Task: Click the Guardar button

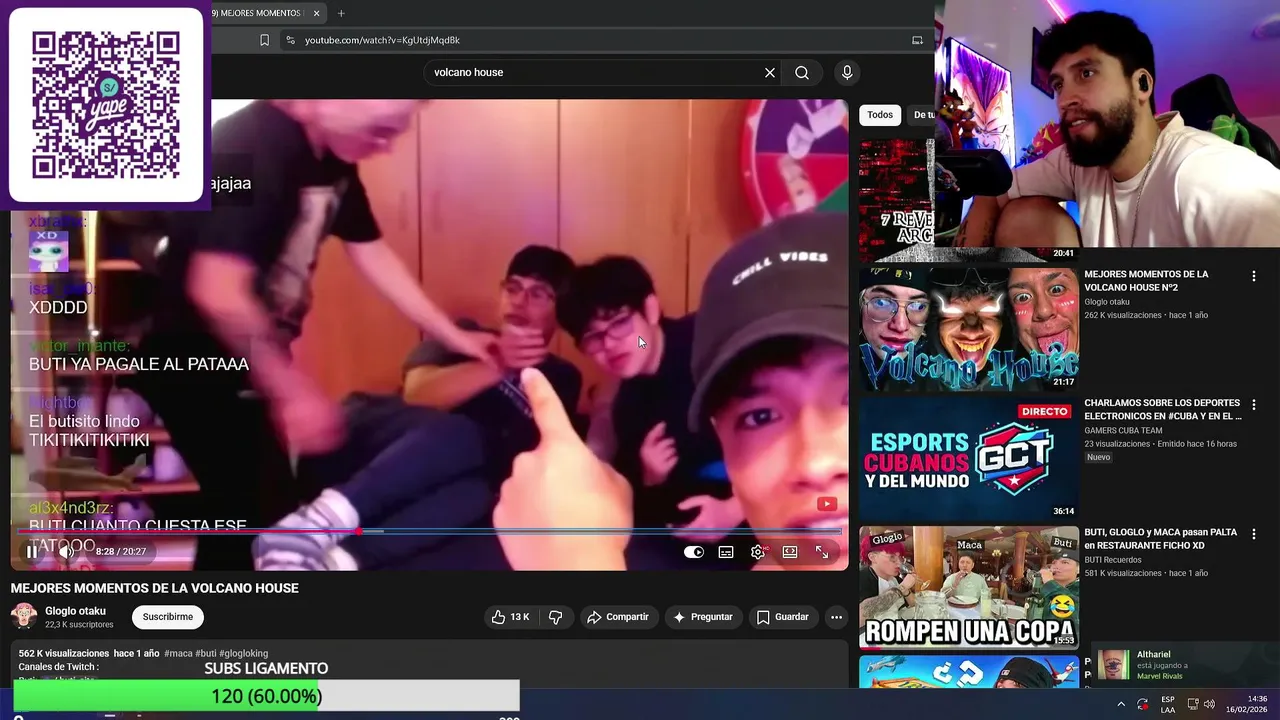Action: point(782,617)
